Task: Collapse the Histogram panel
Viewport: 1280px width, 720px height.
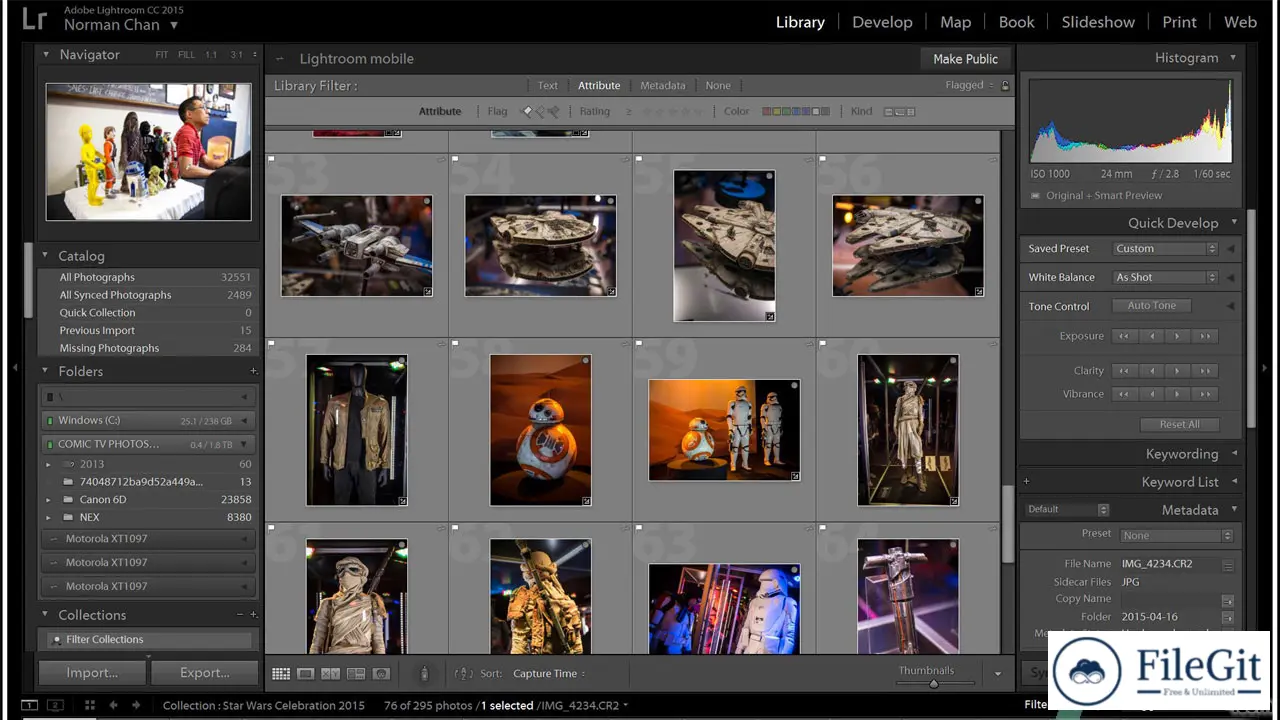Action: click(x=1233, y=58)
